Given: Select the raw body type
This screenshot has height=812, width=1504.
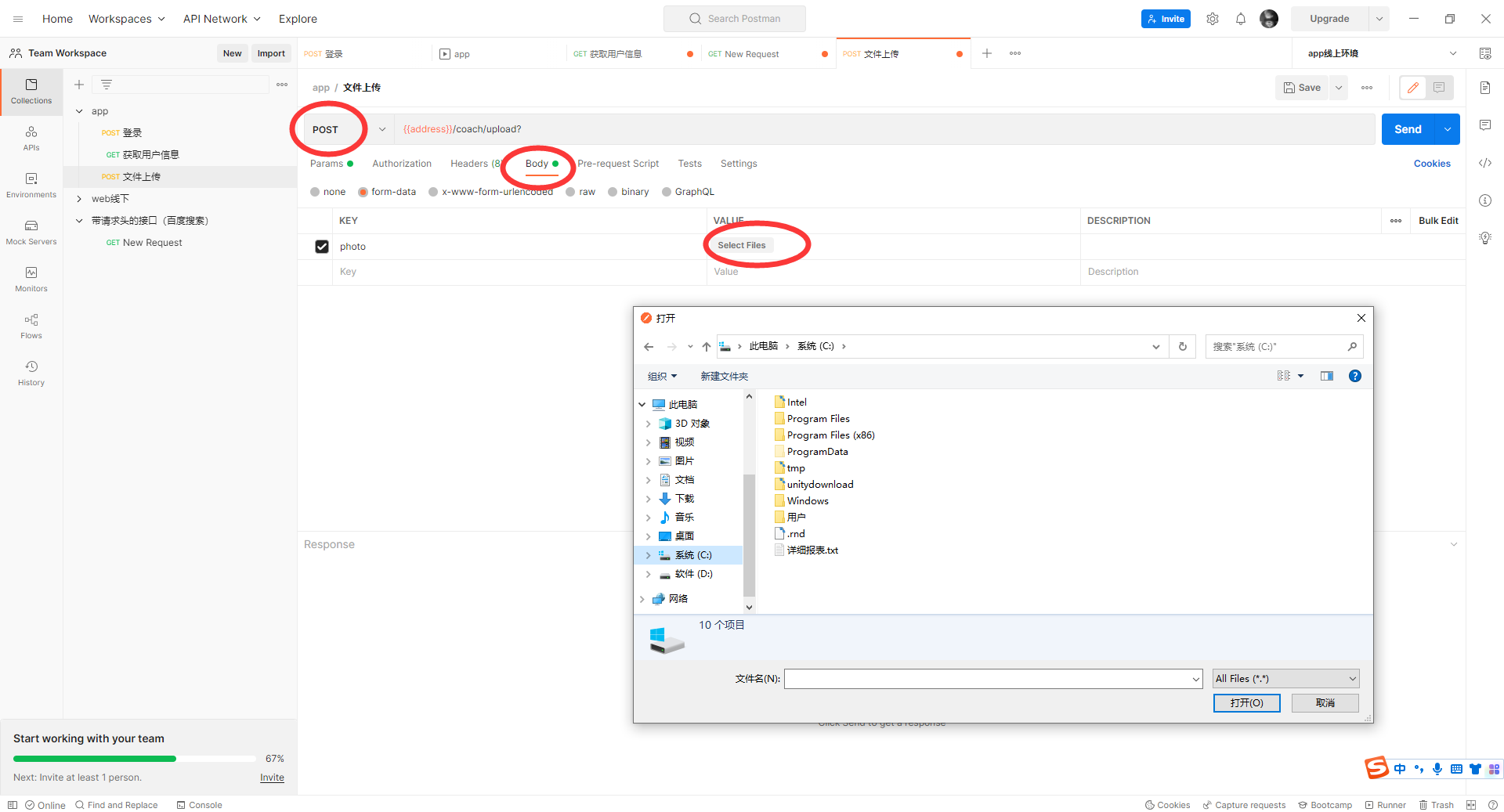Looking at the screenshot, I should coord(570,192).
